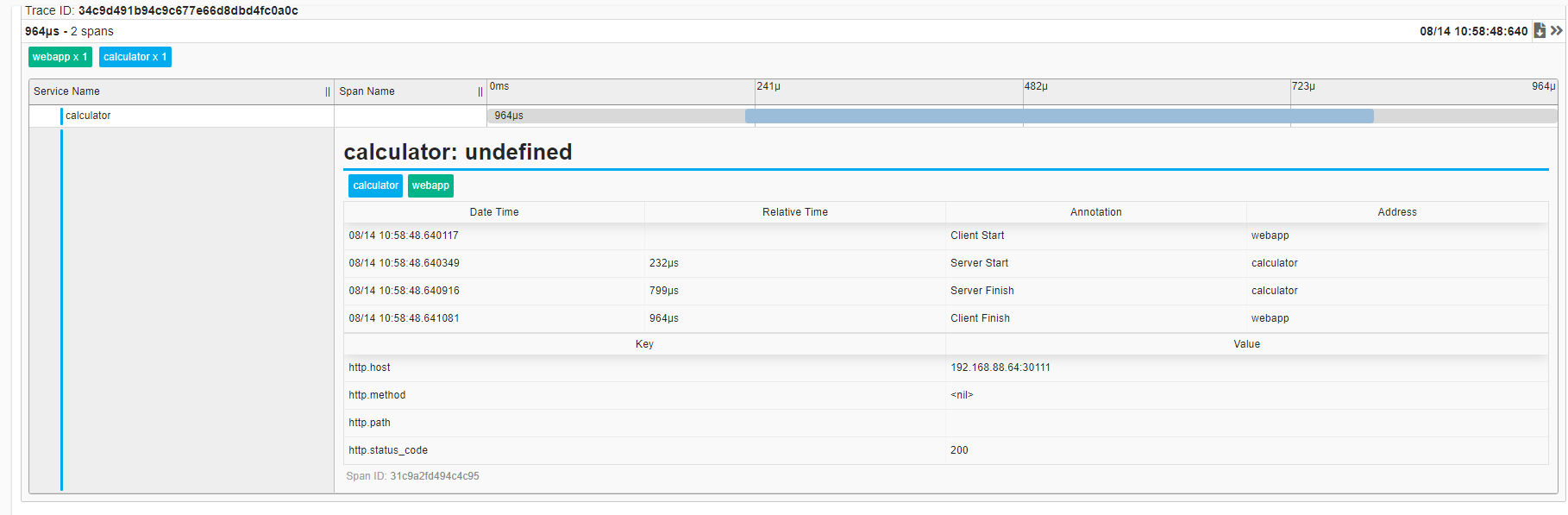Image resolution: width=1568 pixels, height=515 pixels.
Task: Select the webapp tag in span details
Action: 430,185
